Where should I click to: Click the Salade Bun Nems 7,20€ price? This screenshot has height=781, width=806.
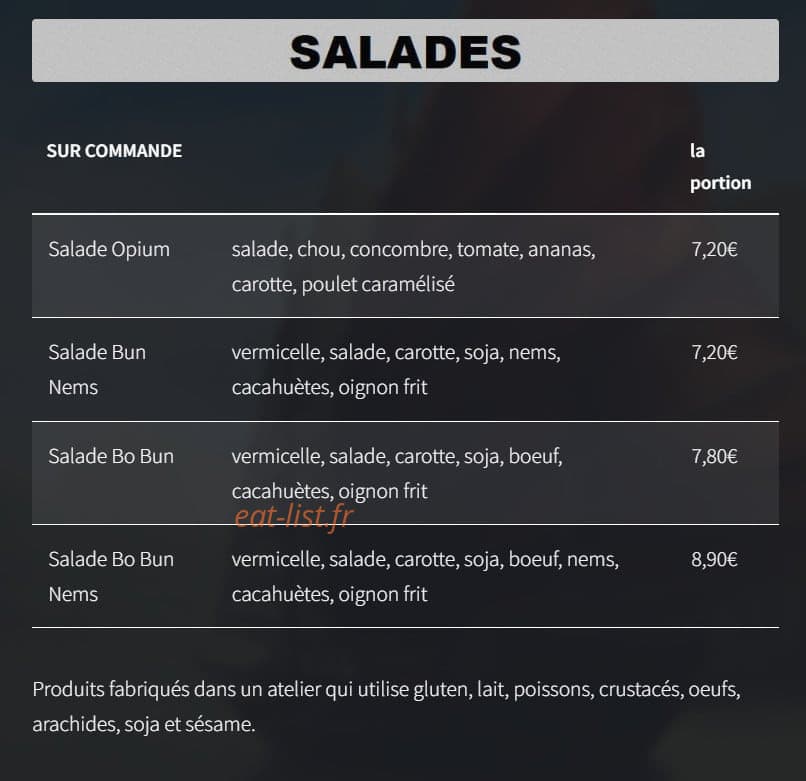(x=714, y=353)
